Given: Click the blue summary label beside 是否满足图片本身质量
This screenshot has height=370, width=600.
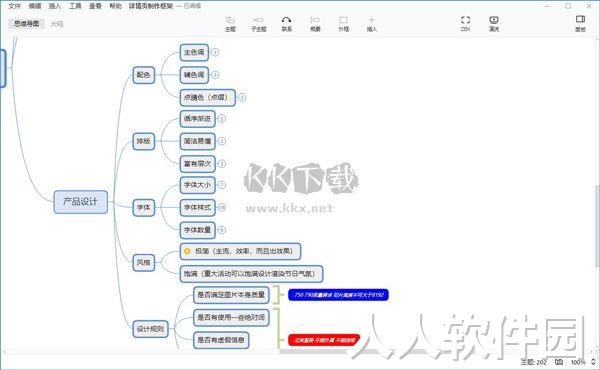Looking at the screenshot, I should [x=338, y=295].
